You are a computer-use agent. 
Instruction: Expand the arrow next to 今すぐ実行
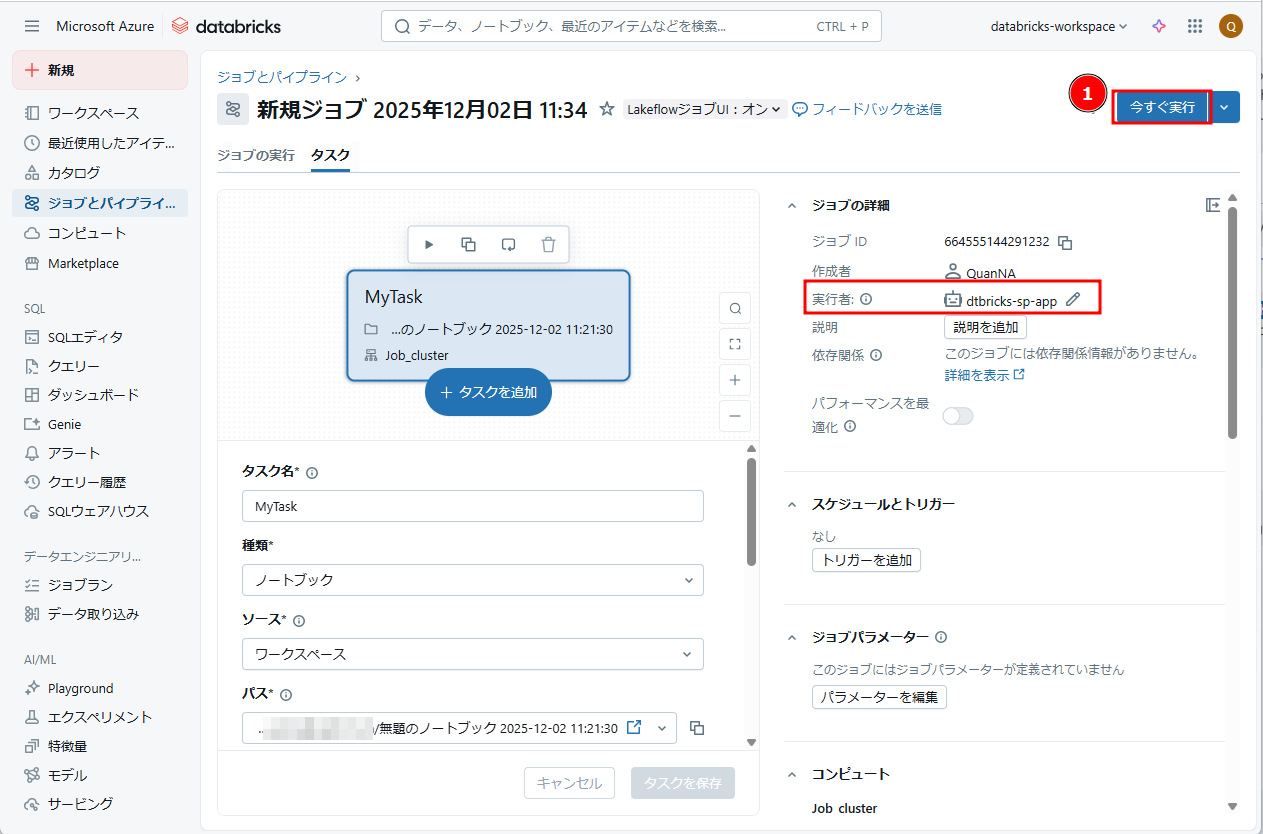[x=1224, y=107]
